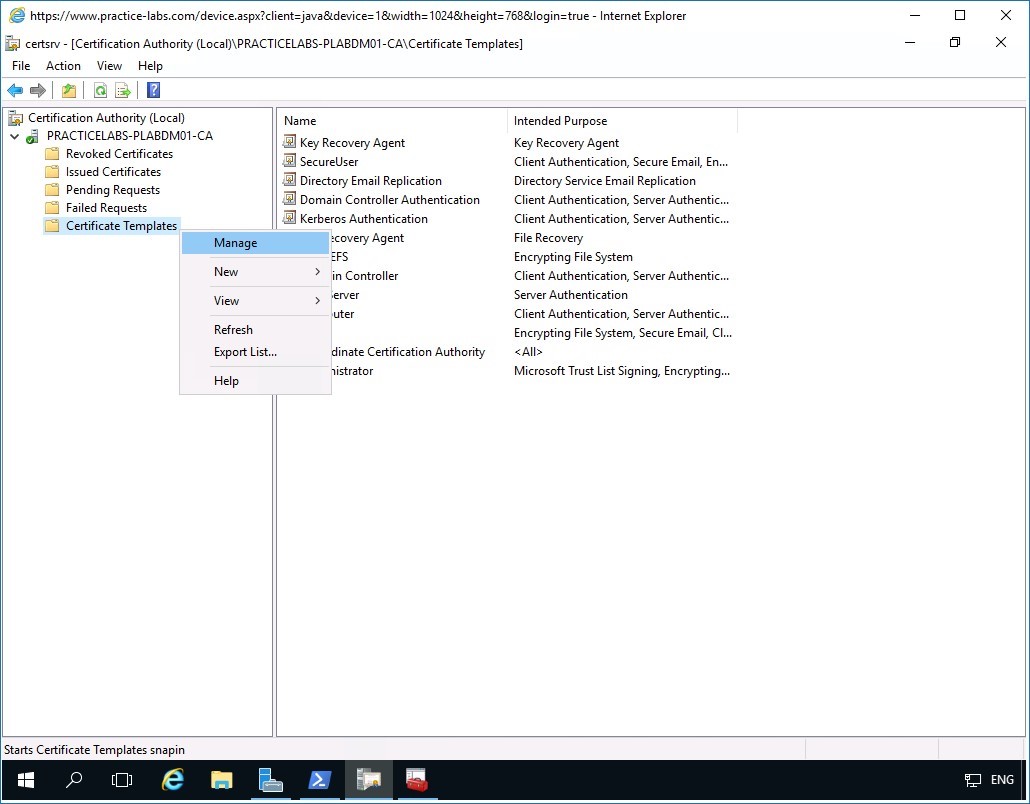Select the 'Key Recovery Agent' name text
The width and height of the screenshot is (1030, 804).
coord(352,143)
